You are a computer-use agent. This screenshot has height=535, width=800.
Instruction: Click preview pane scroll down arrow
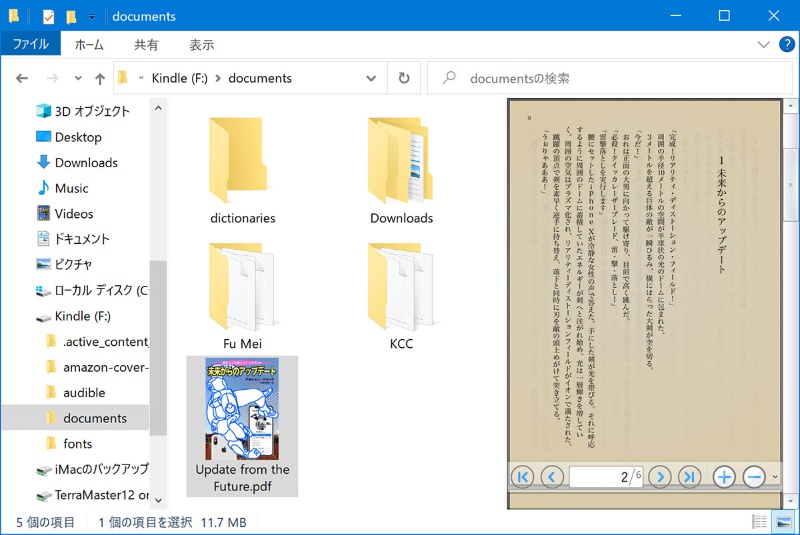pyautogui.click(x=790, y=501)
